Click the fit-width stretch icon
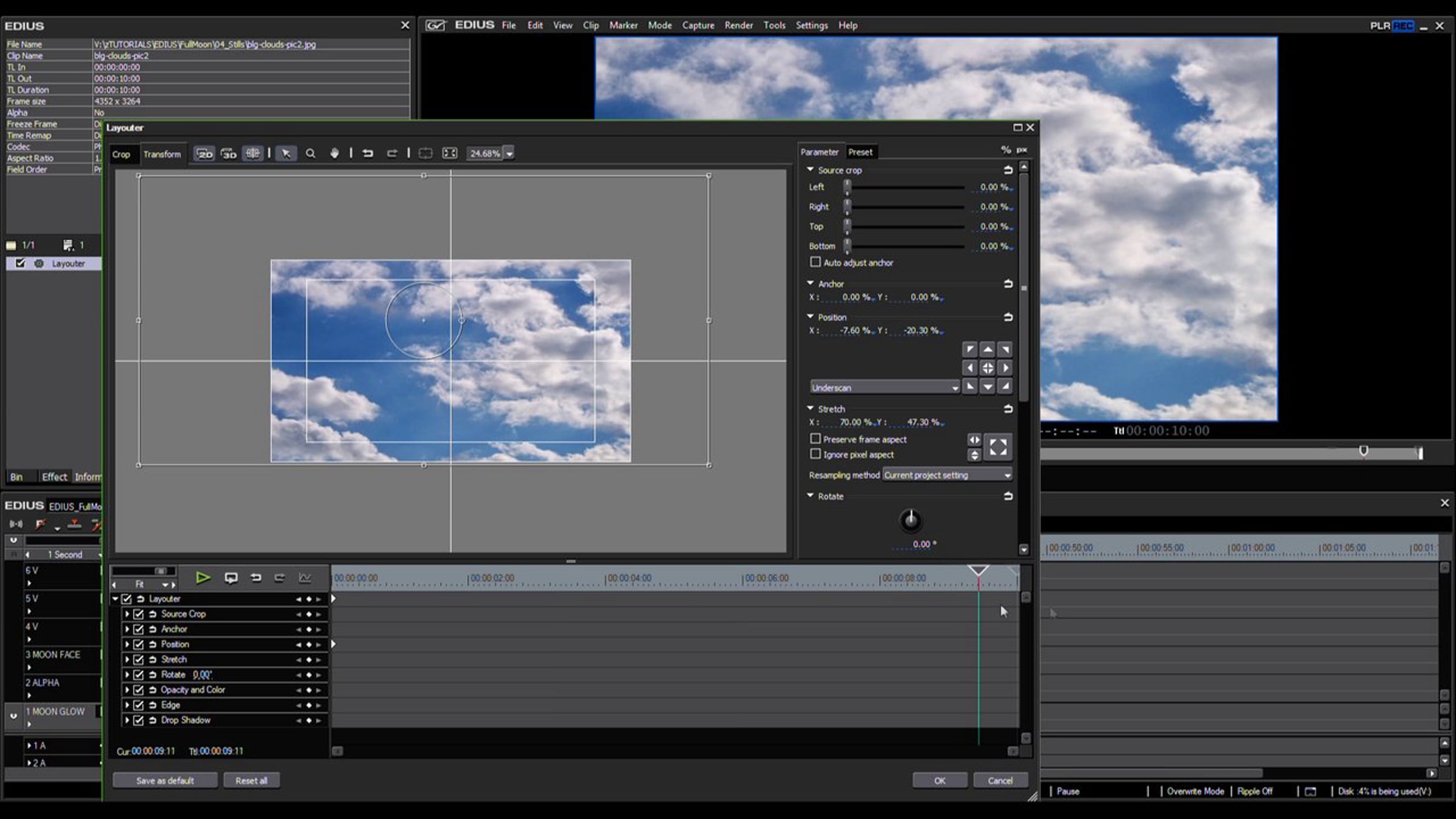The height and width of the screenshot is (819, 1456). [974, 439]
